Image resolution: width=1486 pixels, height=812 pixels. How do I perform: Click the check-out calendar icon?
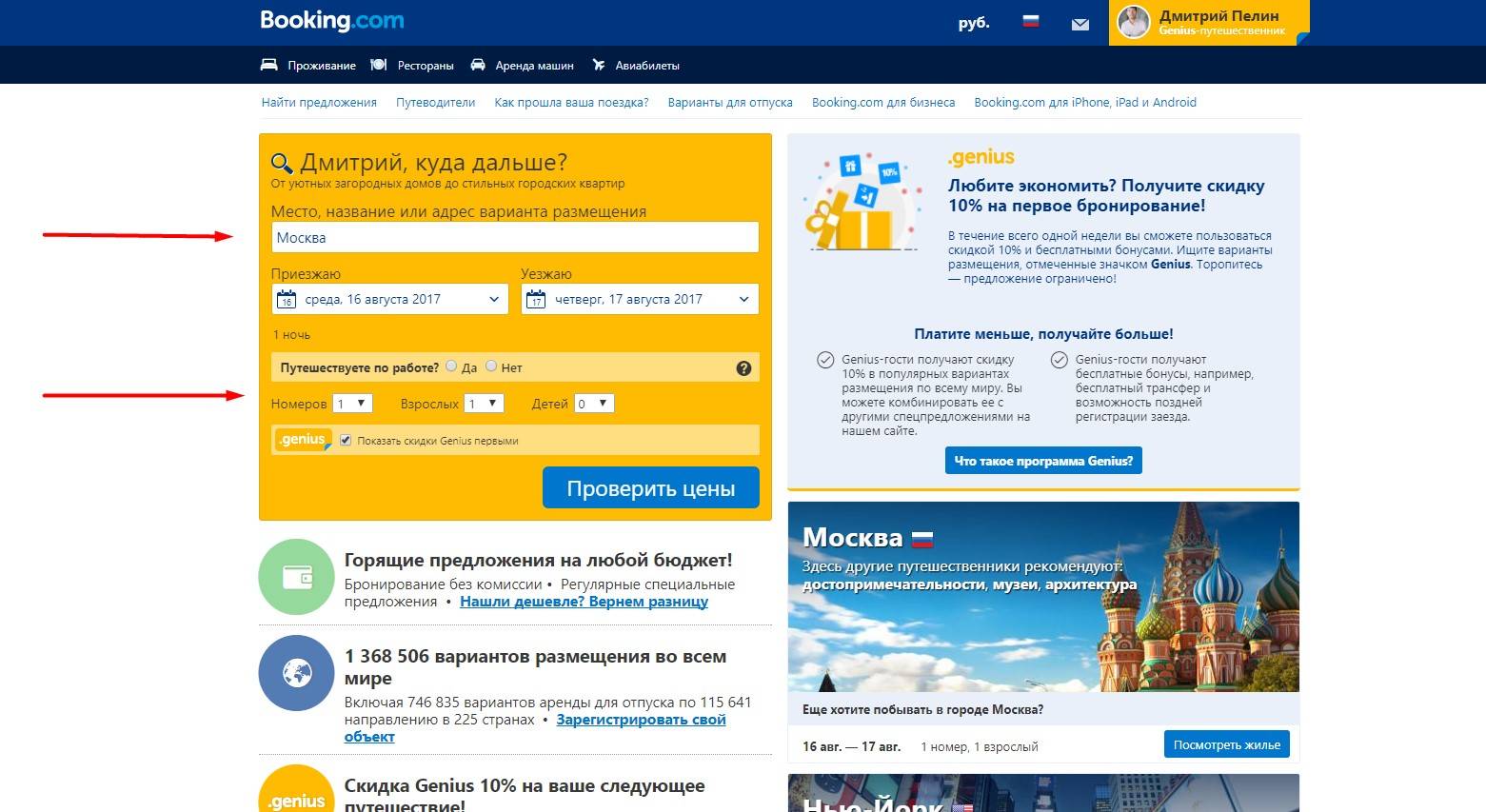point(536,300)
